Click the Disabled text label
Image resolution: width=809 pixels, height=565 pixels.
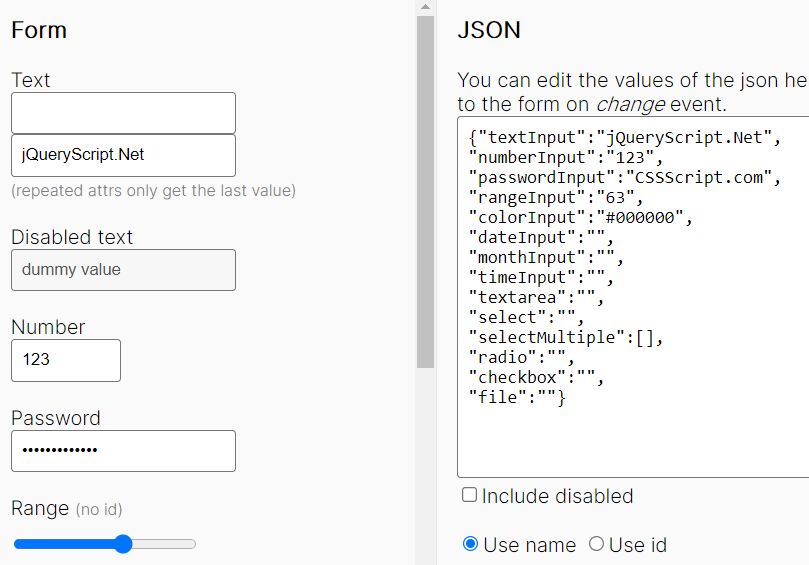[72, 237]
